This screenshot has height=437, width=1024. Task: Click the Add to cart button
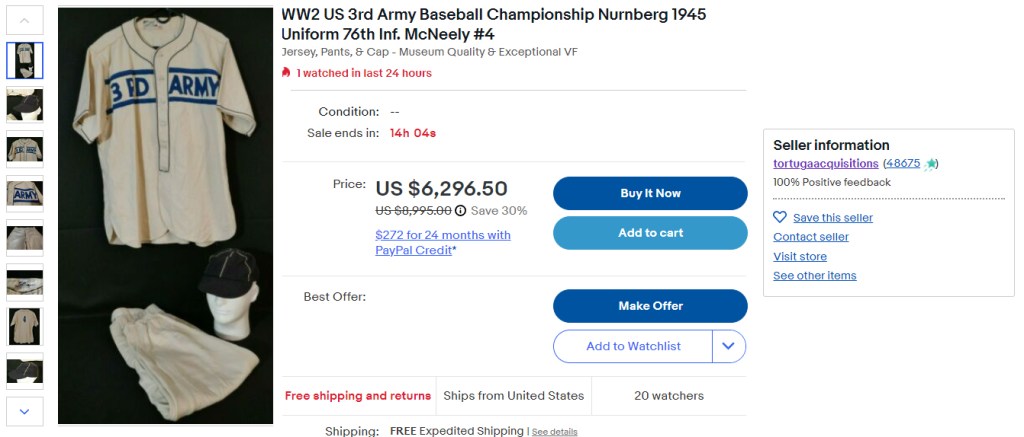click(x=650, y=233)
